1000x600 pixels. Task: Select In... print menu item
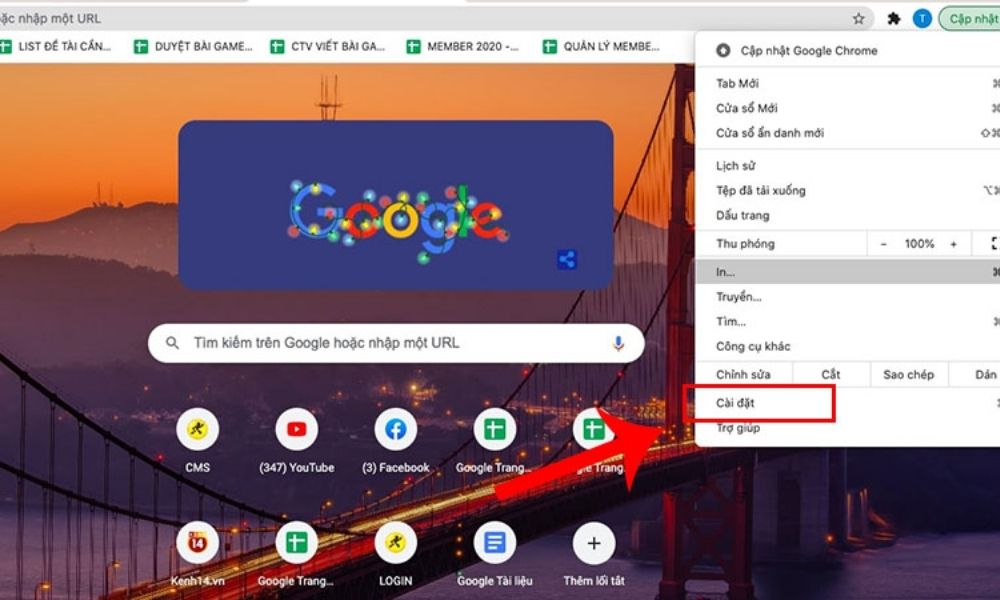tap(848, 272)
